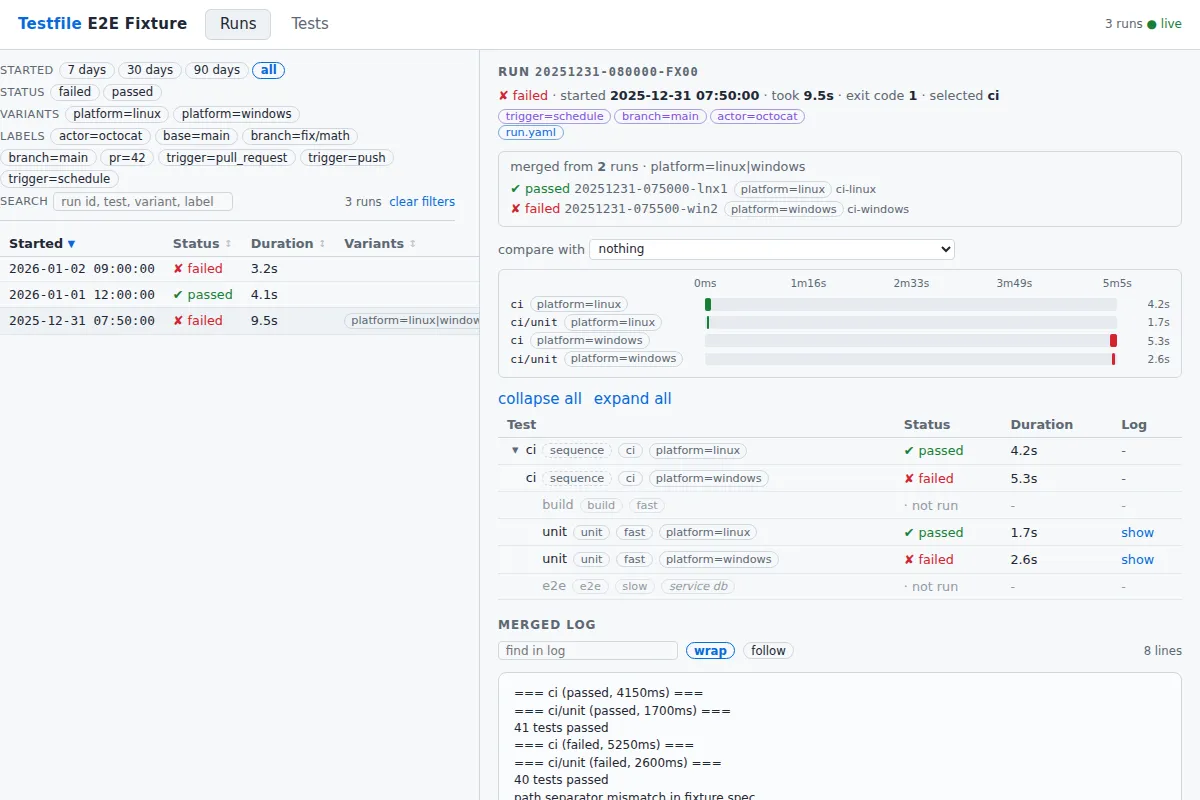Switch to the Tests tab
This screenshot has height=800, width=1200.
309,24
